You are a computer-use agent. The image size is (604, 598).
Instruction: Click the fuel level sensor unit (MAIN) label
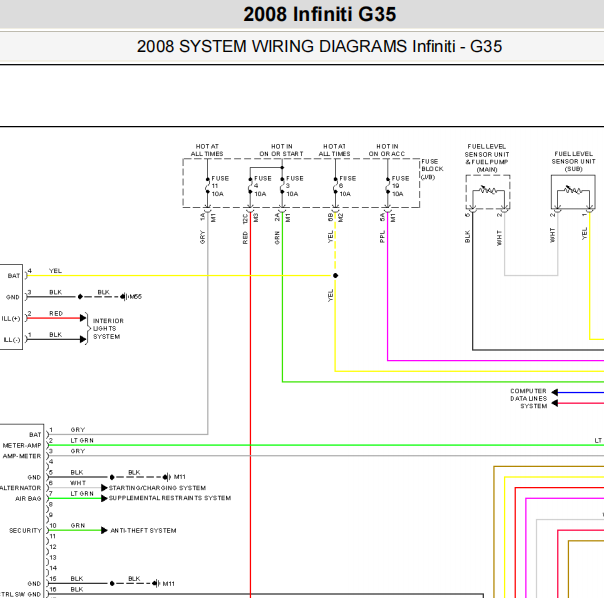487,158
